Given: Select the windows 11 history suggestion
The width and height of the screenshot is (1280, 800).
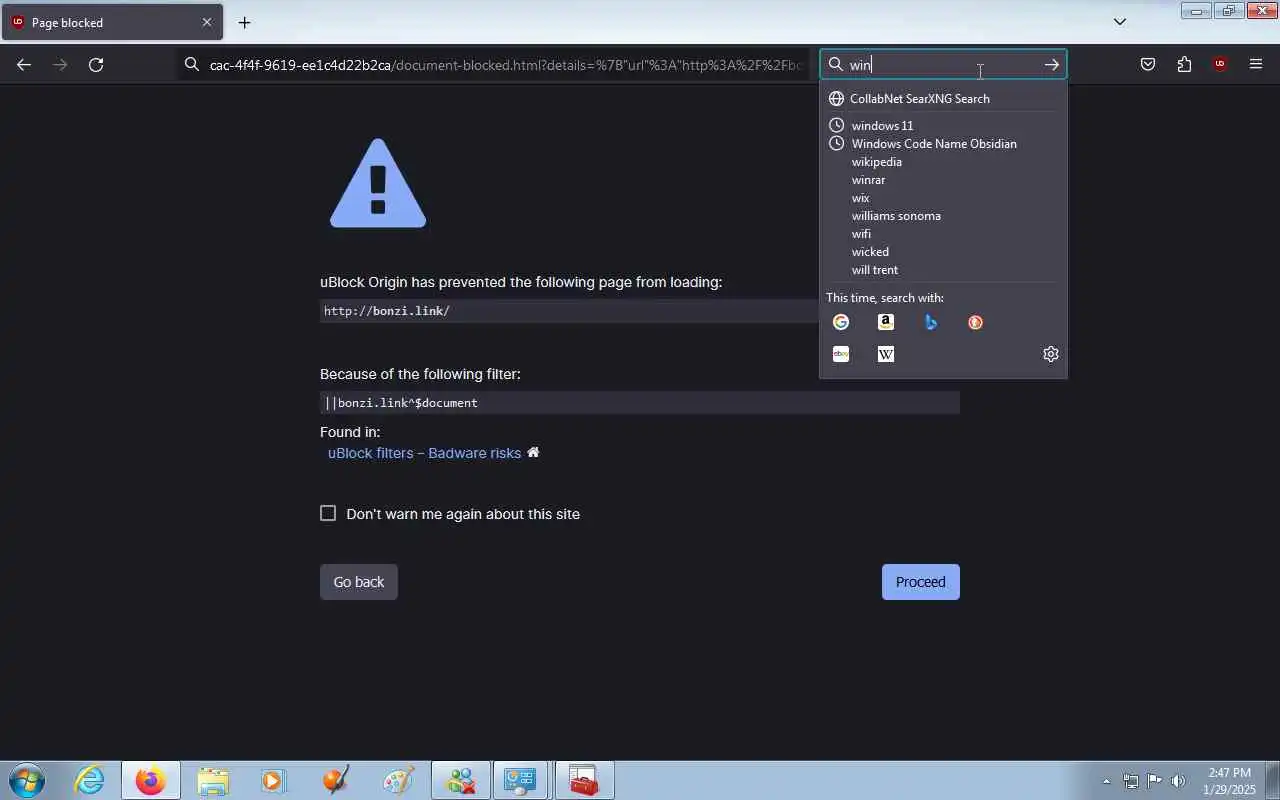Looking at the screenshot, I should 943,125.
